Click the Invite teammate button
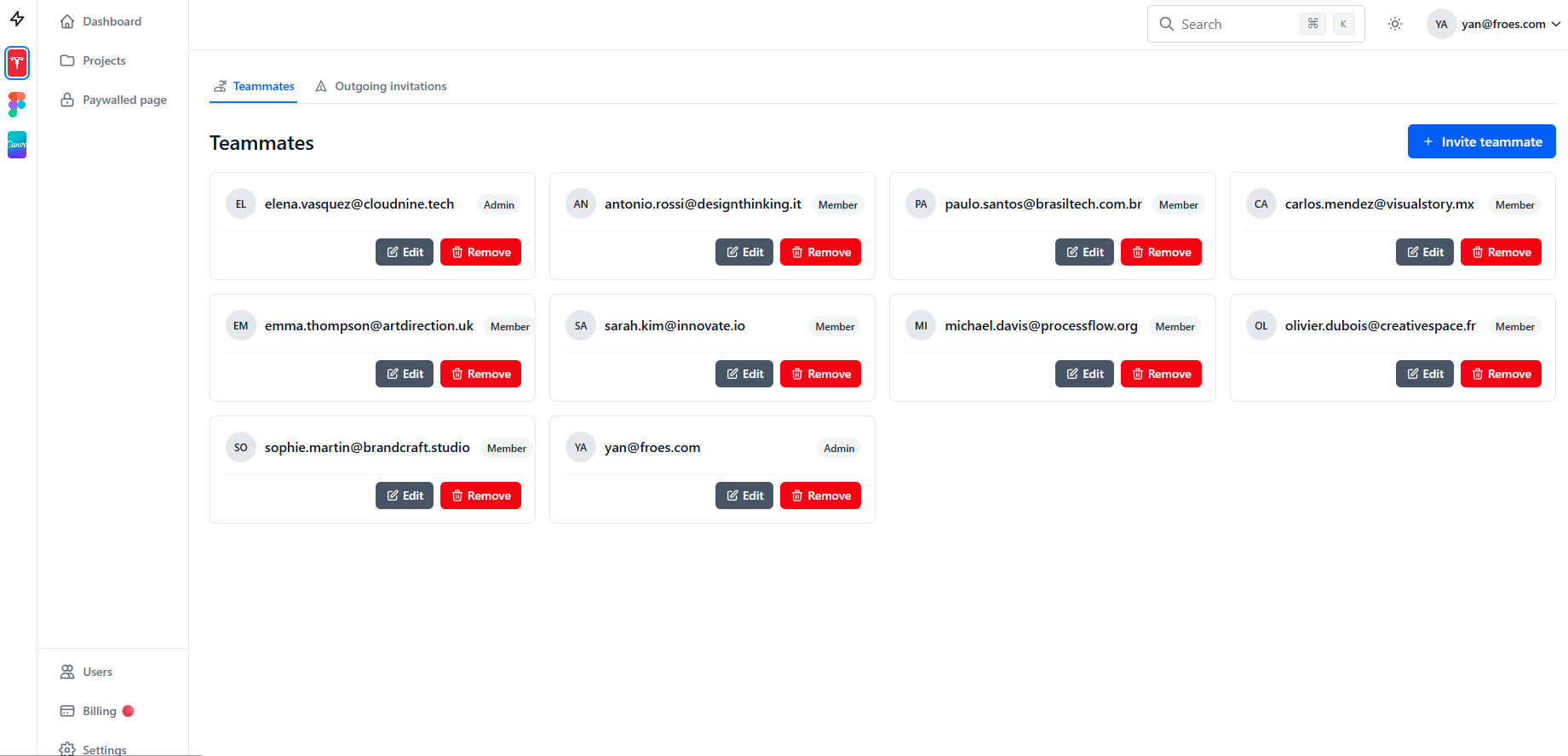Viewport: 1568px width, 756px height. [1481, 141]
